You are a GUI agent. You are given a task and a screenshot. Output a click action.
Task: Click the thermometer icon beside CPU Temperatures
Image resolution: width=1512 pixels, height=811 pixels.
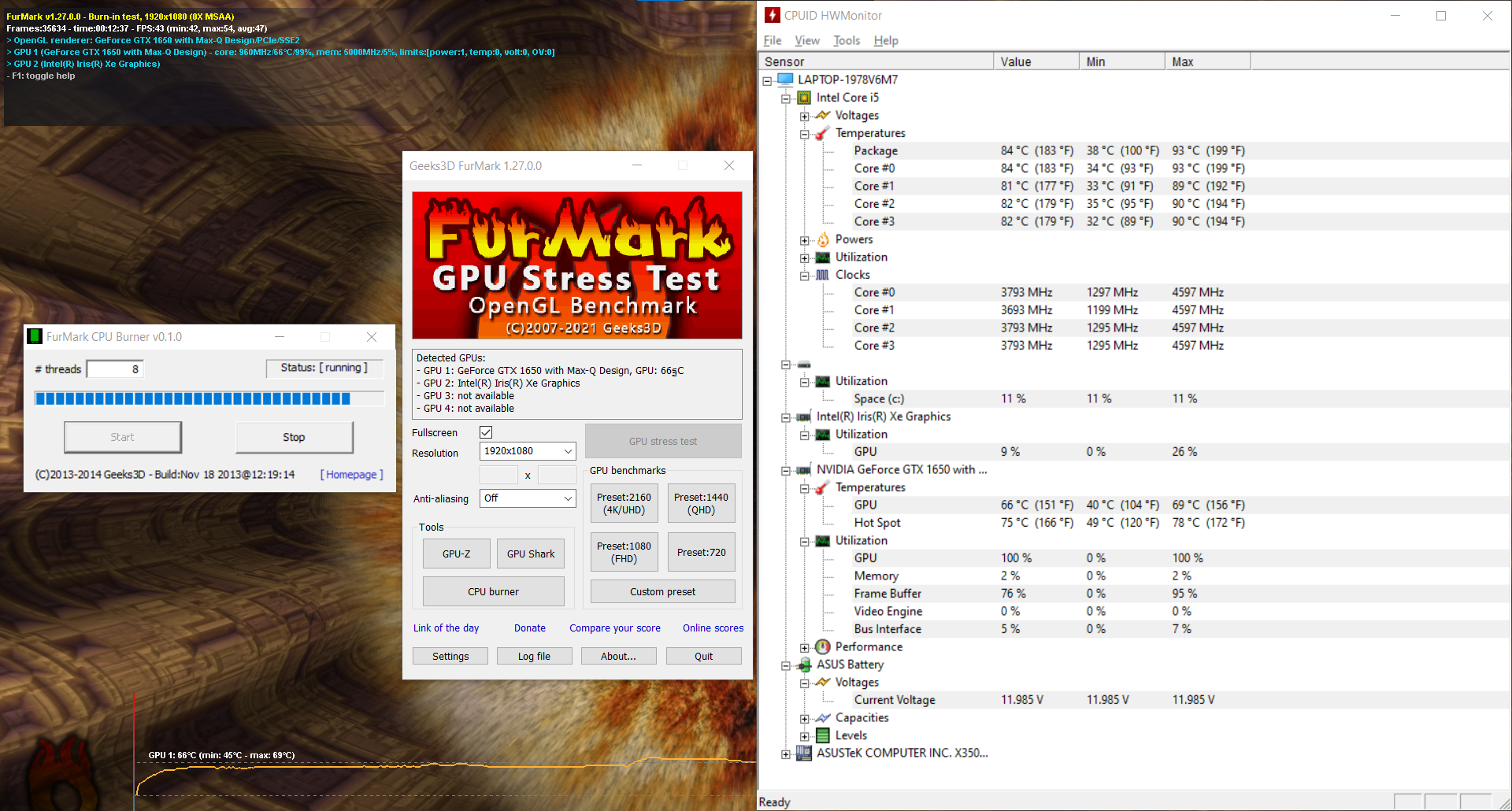(x=823, y=133)
